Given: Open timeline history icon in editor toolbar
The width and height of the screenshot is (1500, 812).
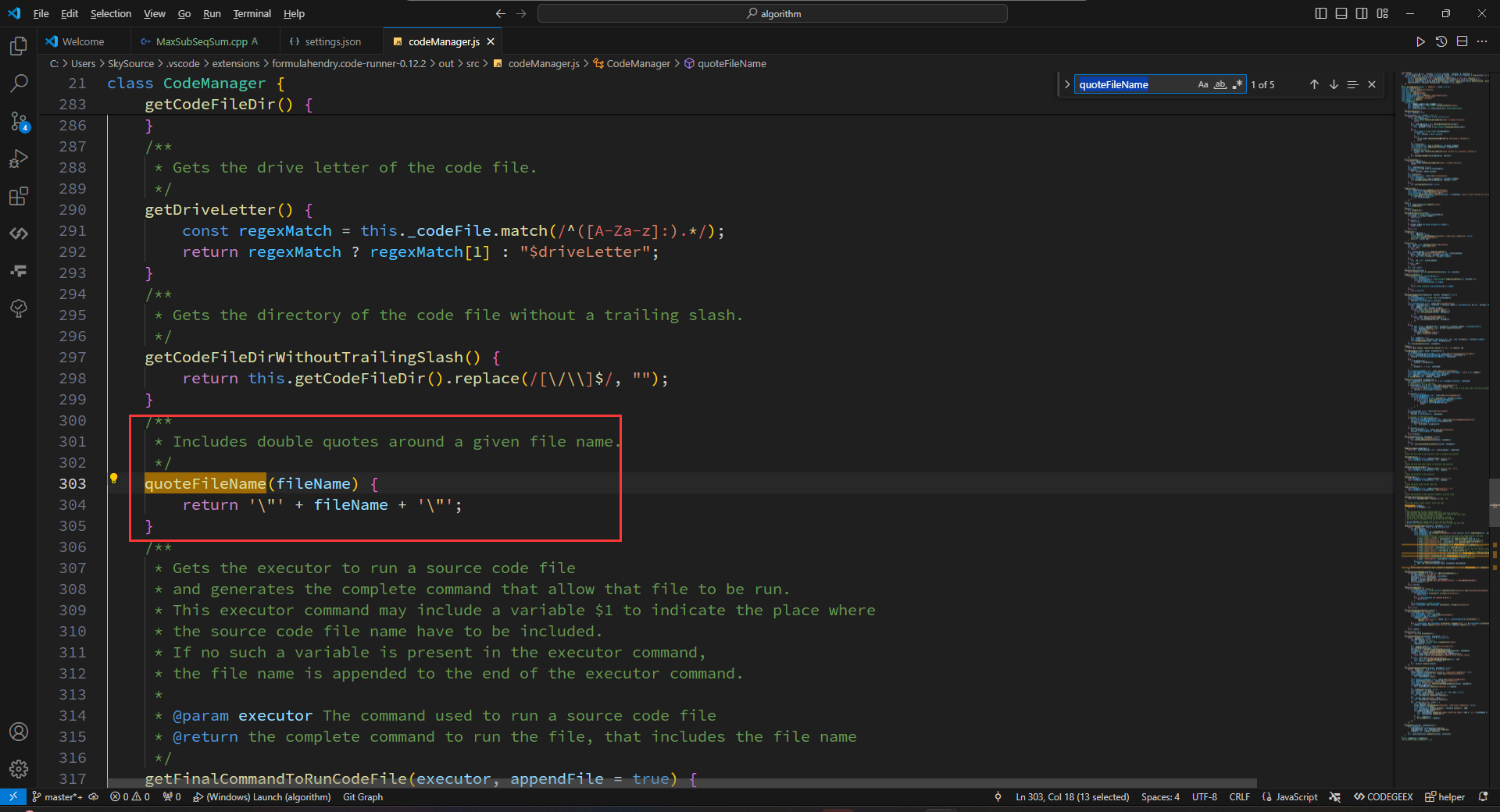Looking at the screenshot, I should tap(1441, 41).
